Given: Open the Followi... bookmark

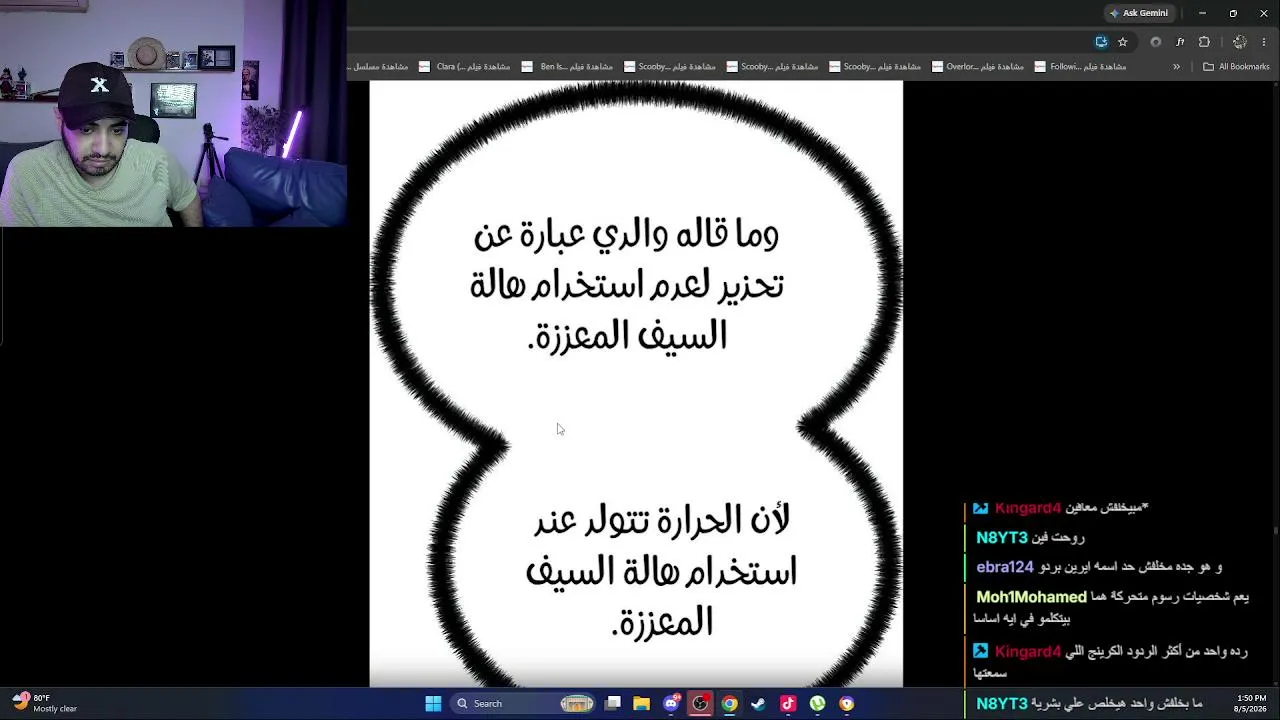Looking at the screenshot, I should [x=1080, y=67].
